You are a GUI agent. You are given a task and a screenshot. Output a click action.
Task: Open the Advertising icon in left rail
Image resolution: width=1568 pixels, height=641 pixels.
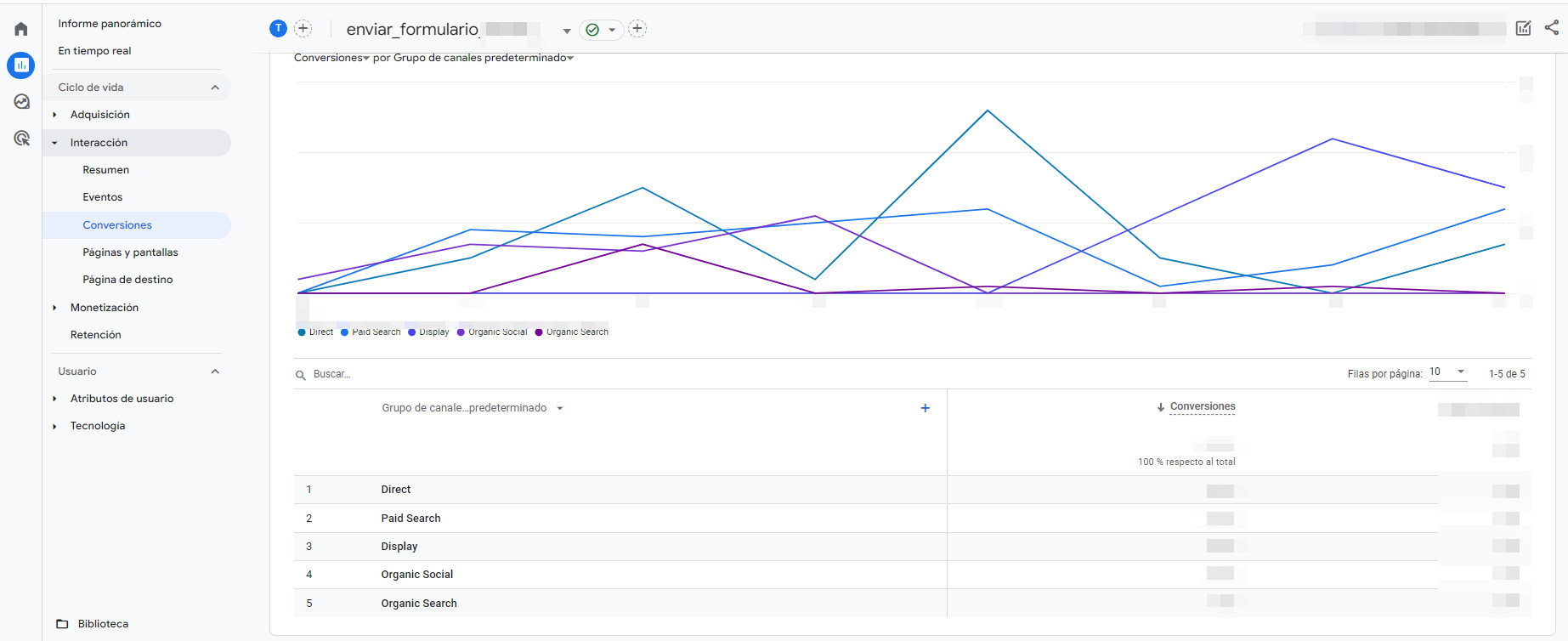coord(21,139)
